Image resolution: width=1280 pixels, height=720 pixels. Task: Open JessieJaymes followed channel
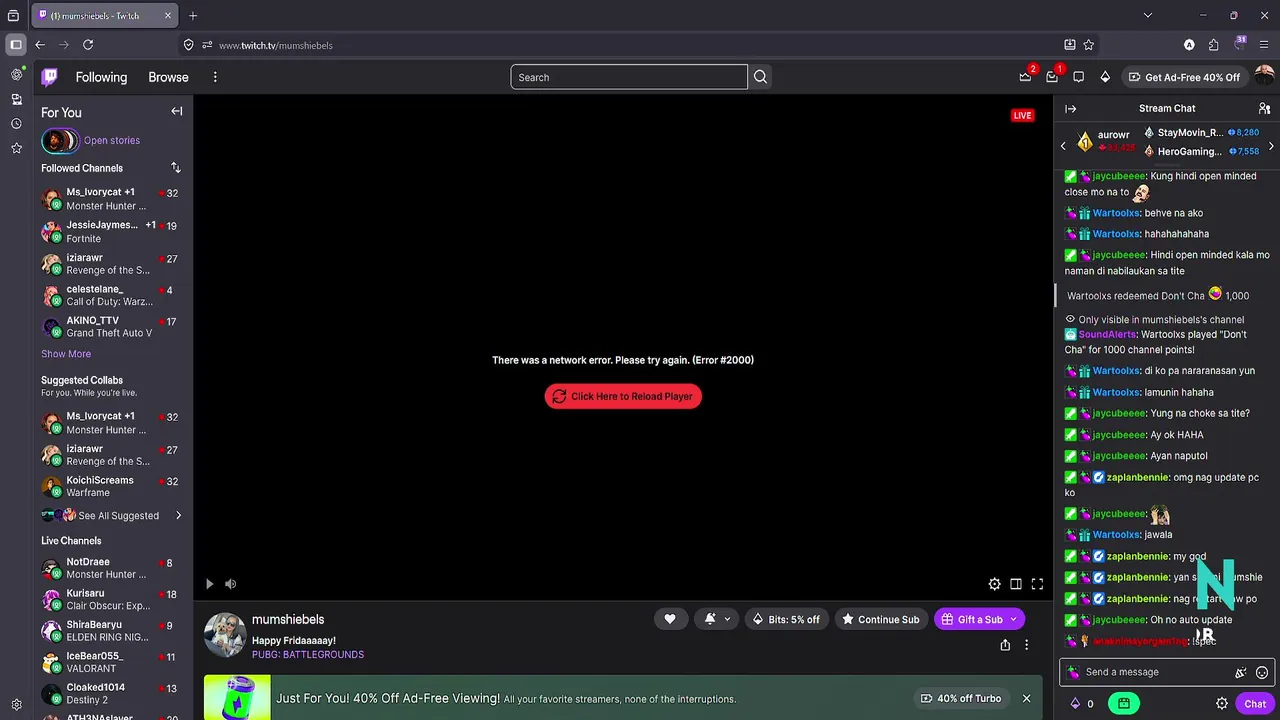[x=112, y=232]
